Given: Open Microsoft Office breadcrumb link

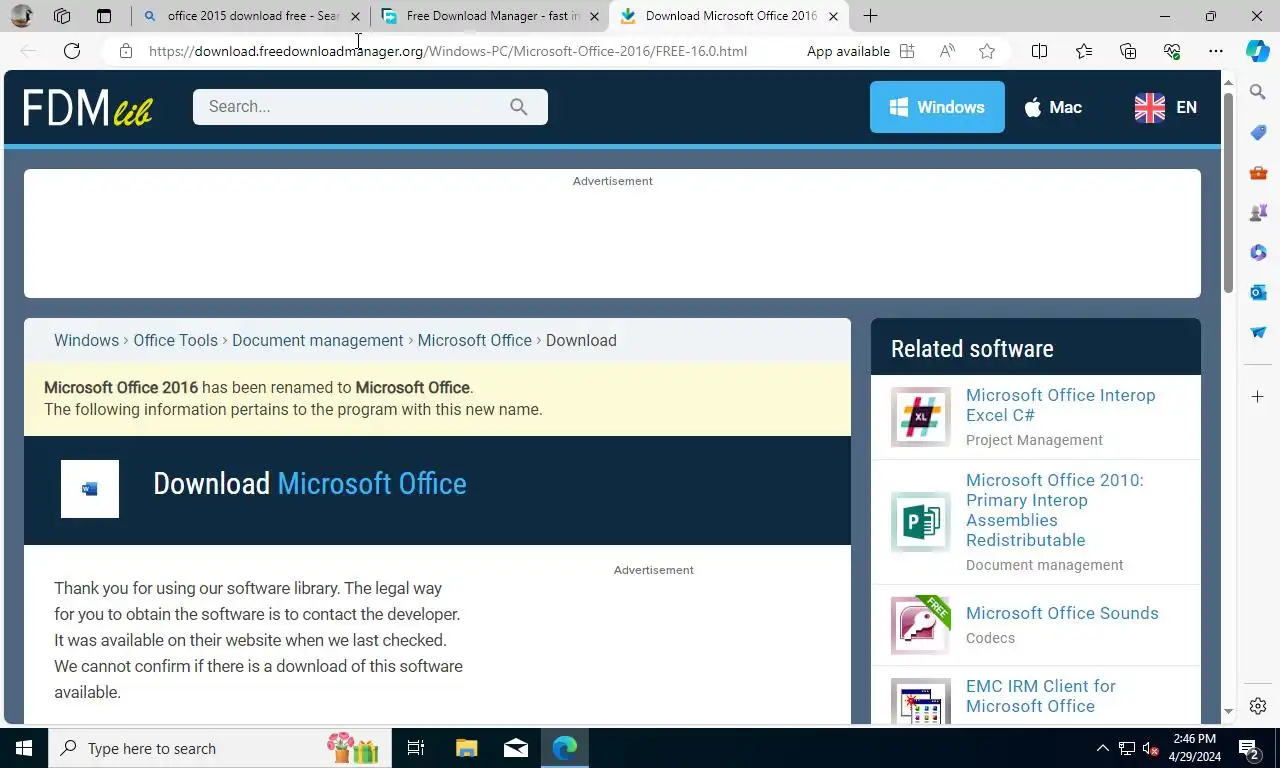Looking at the screenshot, I should coord(475,340).
